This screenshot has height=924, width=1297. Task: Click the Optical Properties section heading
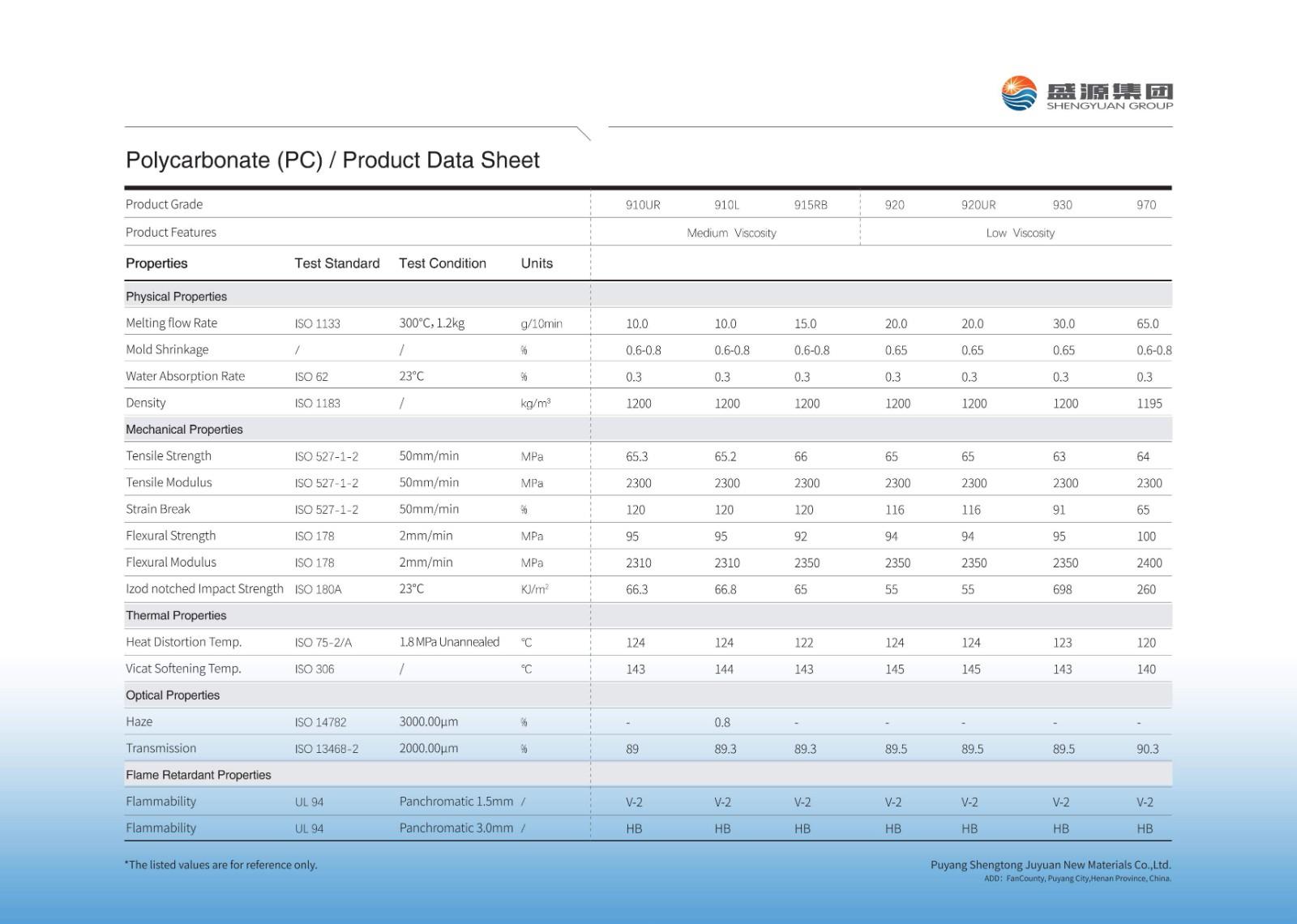pos(173,695)
